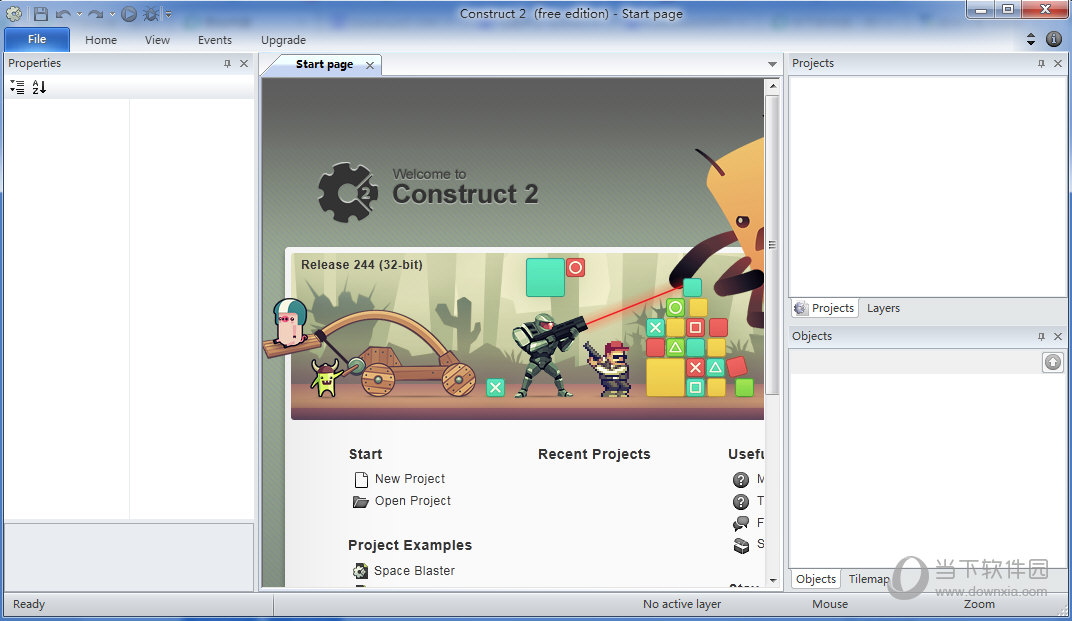Click the up-arrow button in Objects panel

(x=1053, y=362)
